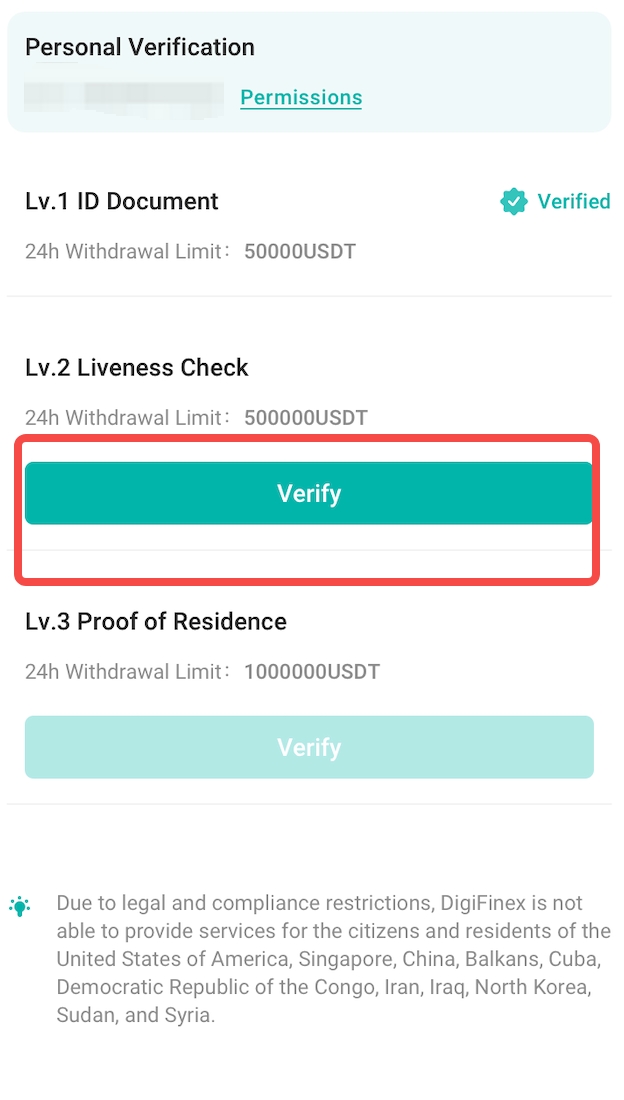Select the Lv.1 ID Document section header
The image size is (624, 1100).
point(121,201)
